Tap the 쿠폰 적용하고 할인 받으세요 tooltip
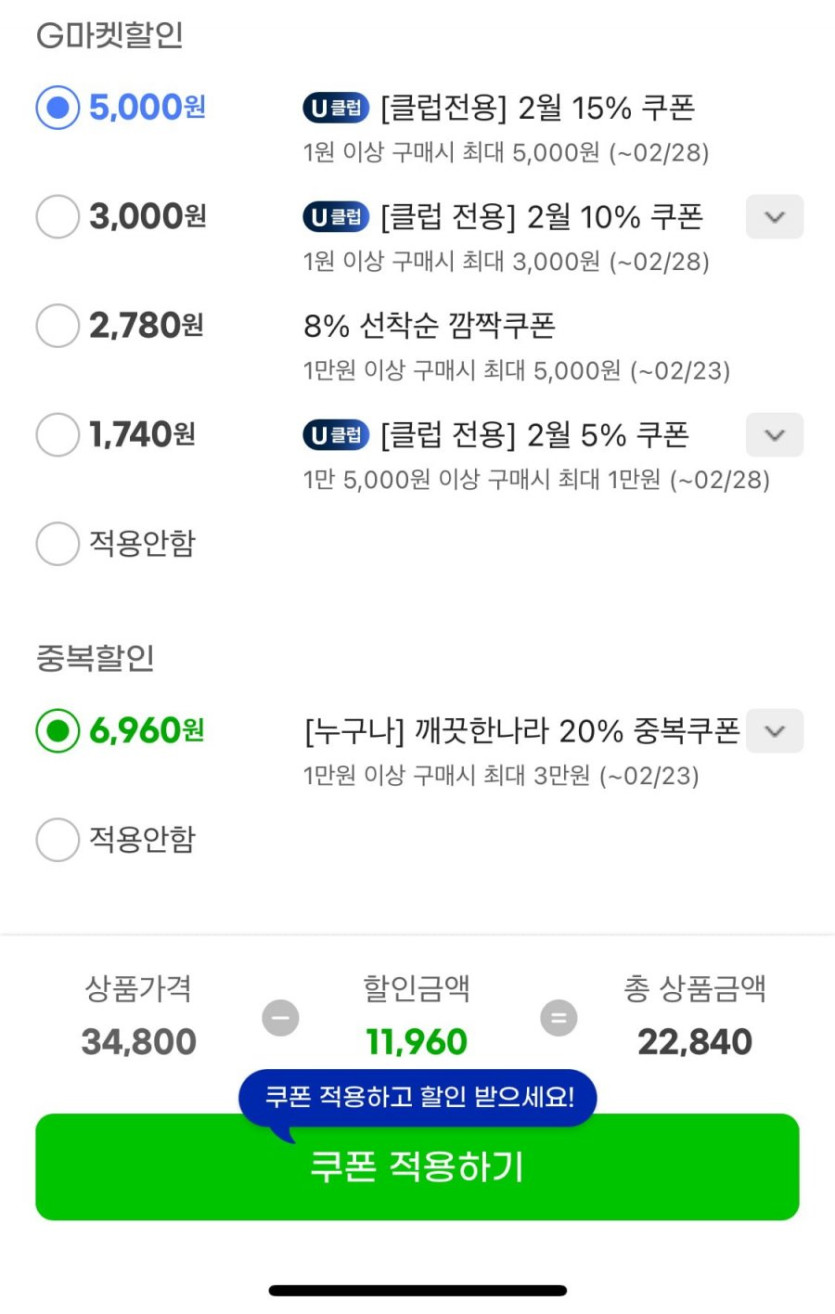 [x=418, y=1097]
